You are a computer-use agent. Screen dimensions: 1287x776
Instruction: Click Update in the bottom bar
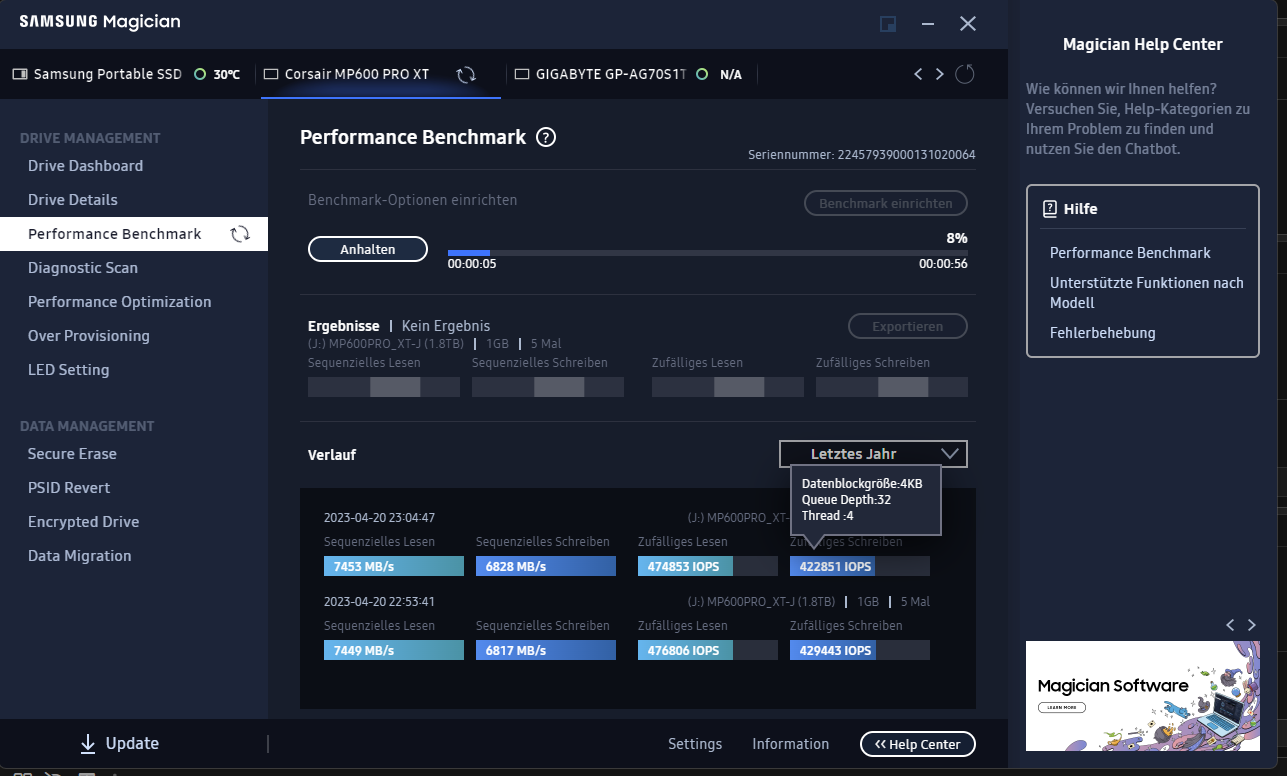(132, 744)
